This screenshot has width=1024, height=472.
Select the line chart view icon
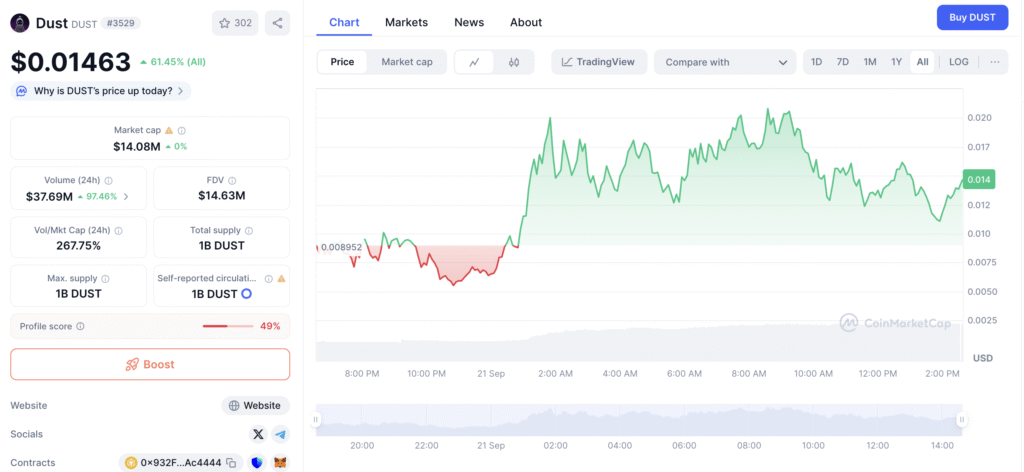tap(474, 62)
